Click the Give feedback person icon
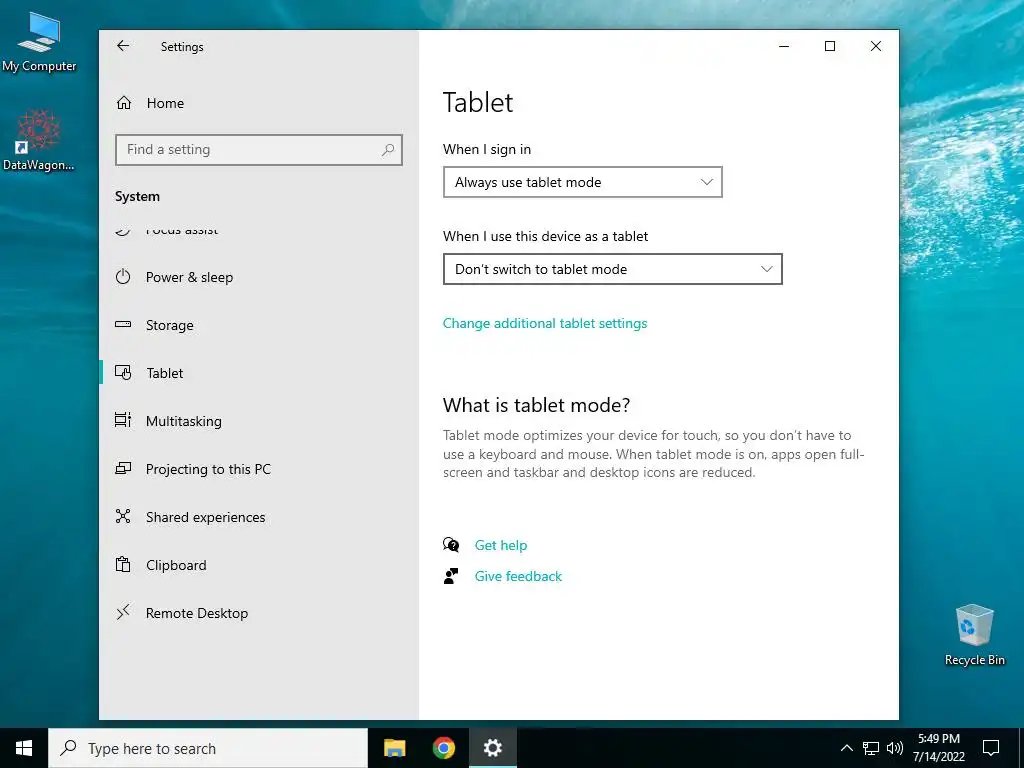The image size is (1024, 768). [x=451, y=576]
